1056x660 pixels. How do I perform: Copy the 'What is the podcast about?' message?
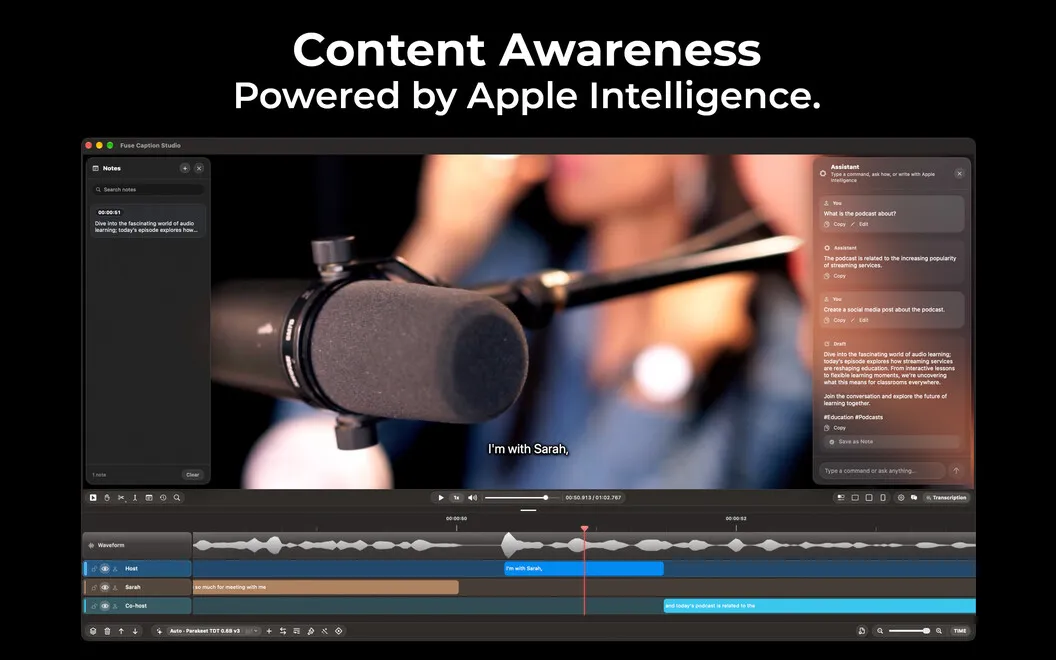click(x=835, y=224)
